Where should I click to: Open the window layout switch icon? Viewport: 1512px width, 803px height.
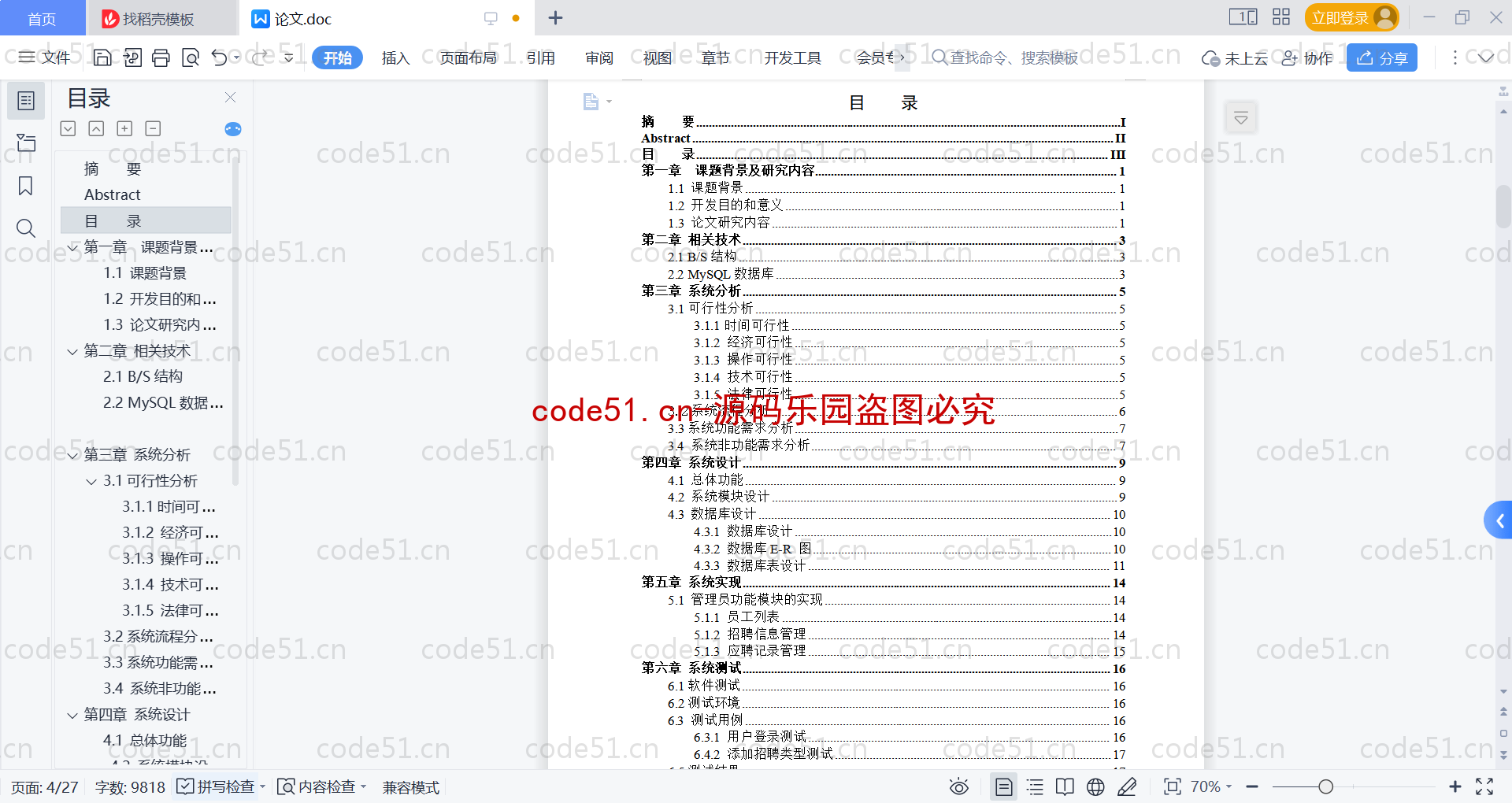point(1243,17)
